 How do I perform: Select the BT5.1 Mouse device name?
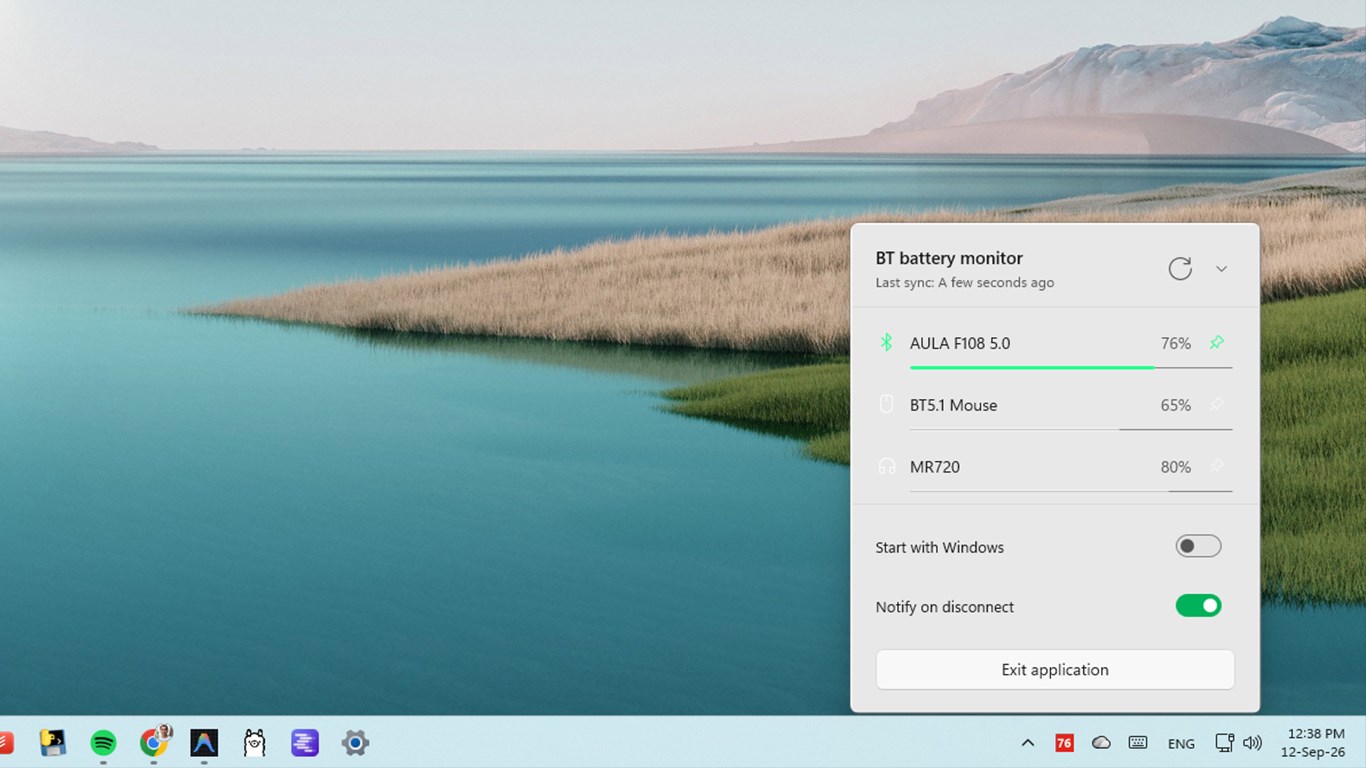pyautogui.click(x=953, y=405)
